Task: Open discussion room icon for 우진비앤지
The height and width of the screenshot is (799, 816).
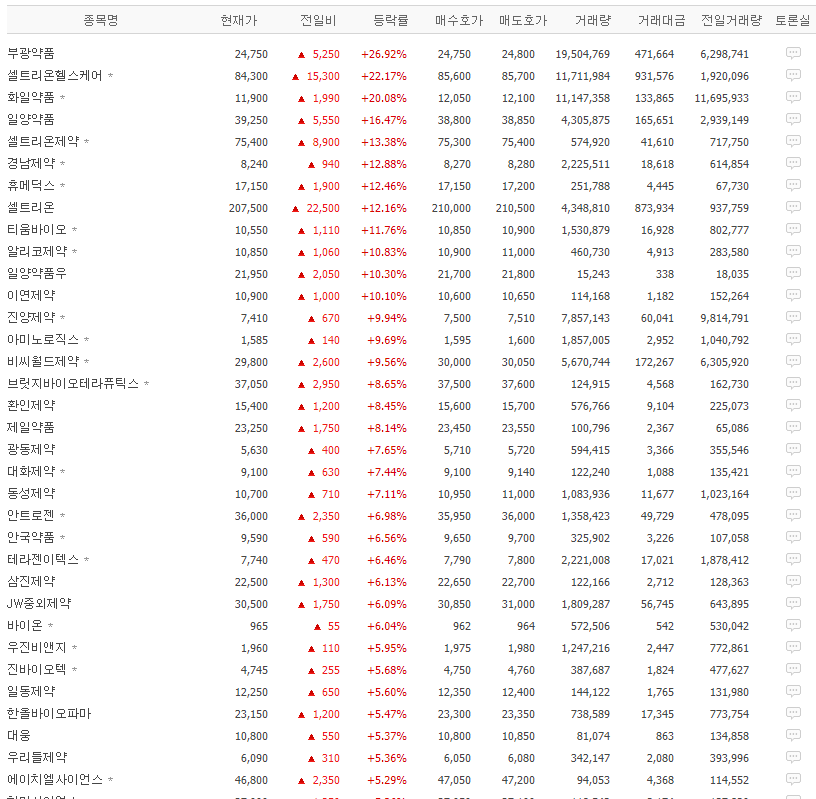Action: tap(793, 647)
